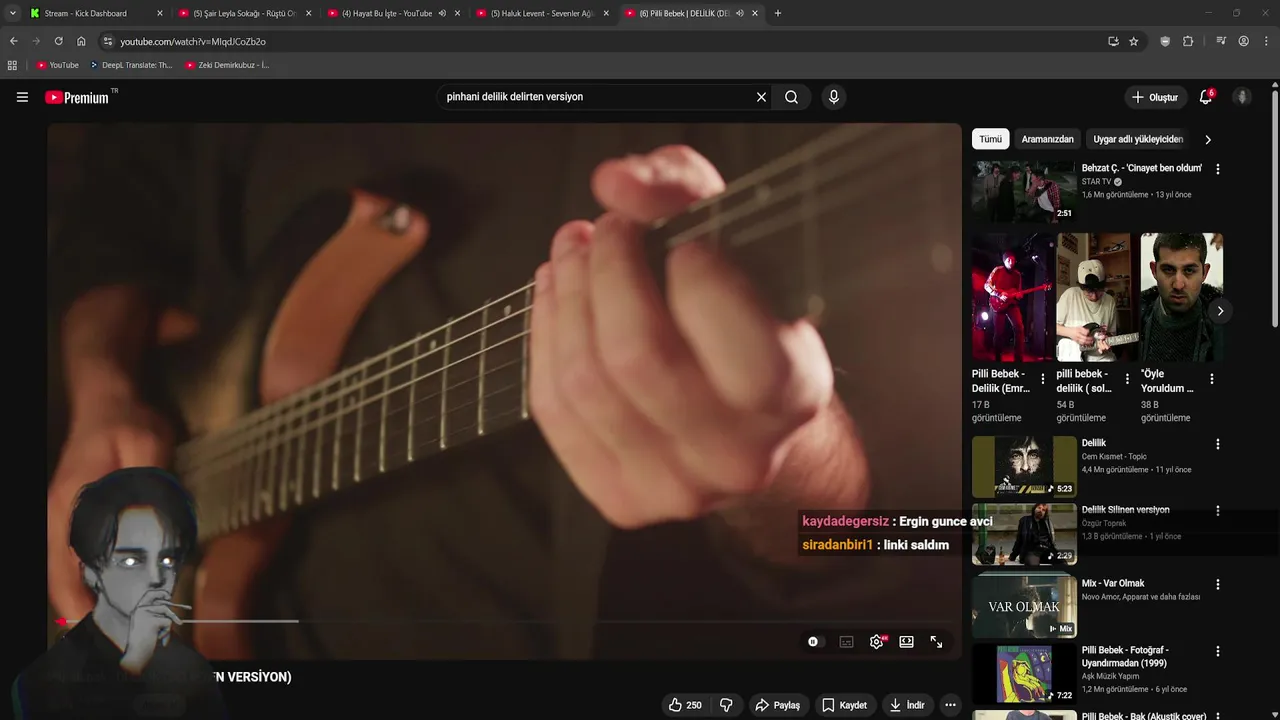Switch to the Şair Leyla Sokağı tab

coord(243,13)
